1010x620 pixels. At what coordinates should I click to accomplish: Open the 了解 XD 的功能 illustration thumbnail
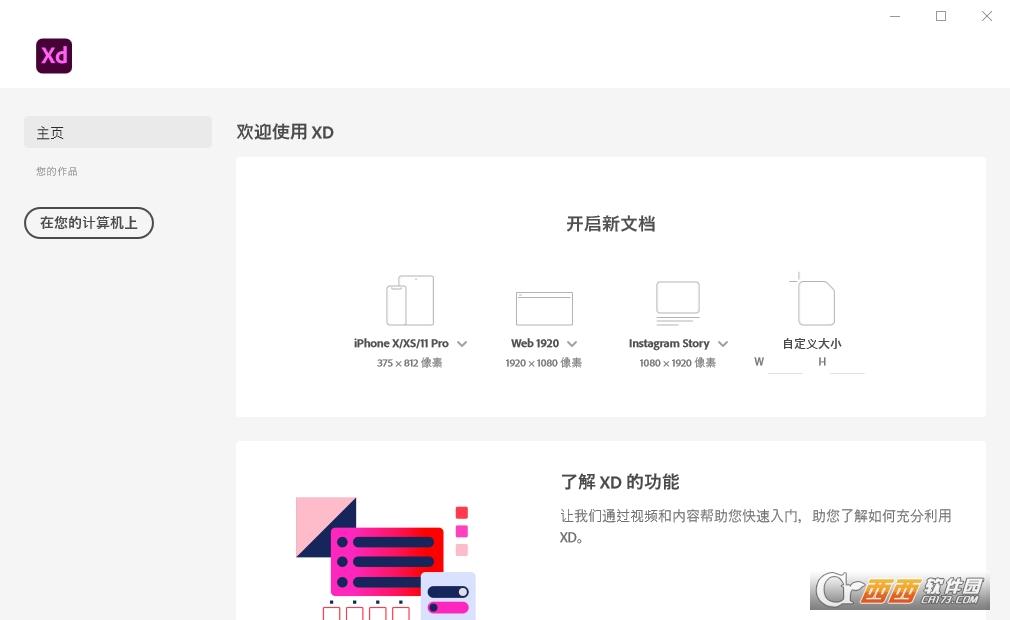[x=385, y=555]
